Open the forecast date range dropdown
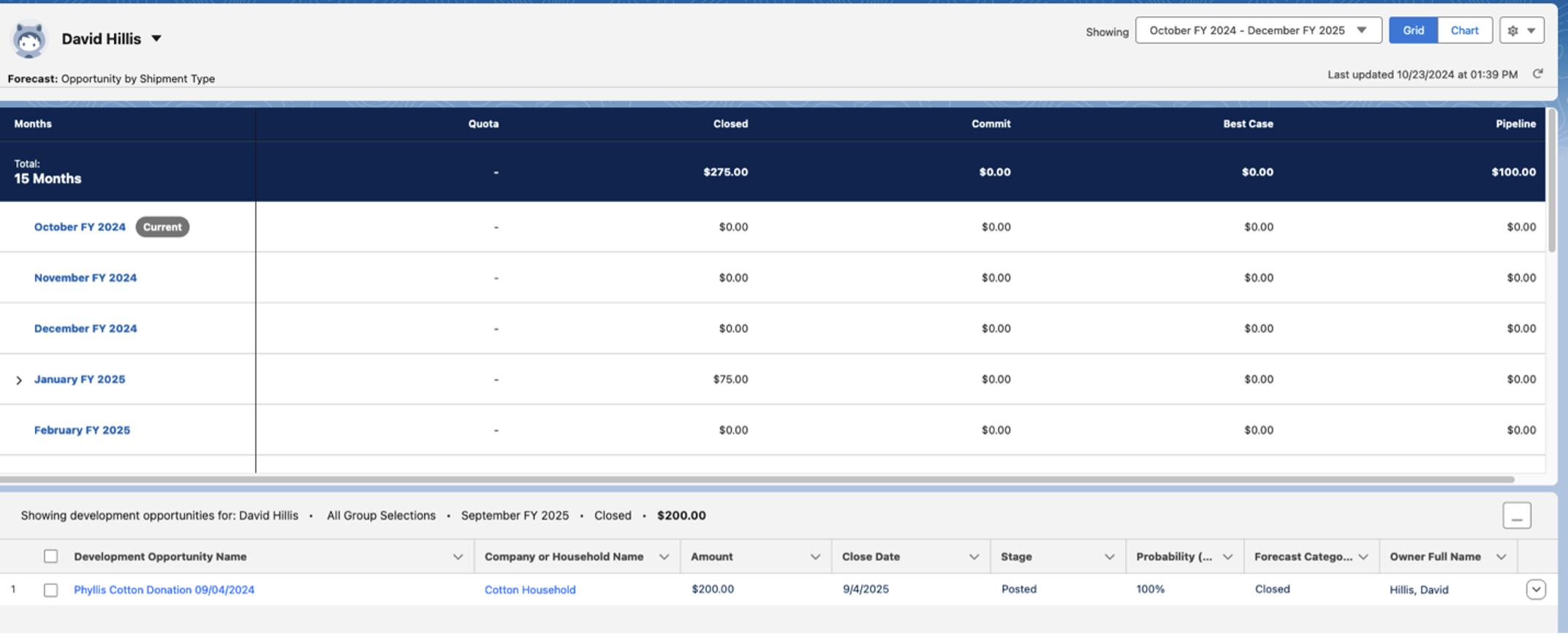1568x636 pixels. point(1258,31)
